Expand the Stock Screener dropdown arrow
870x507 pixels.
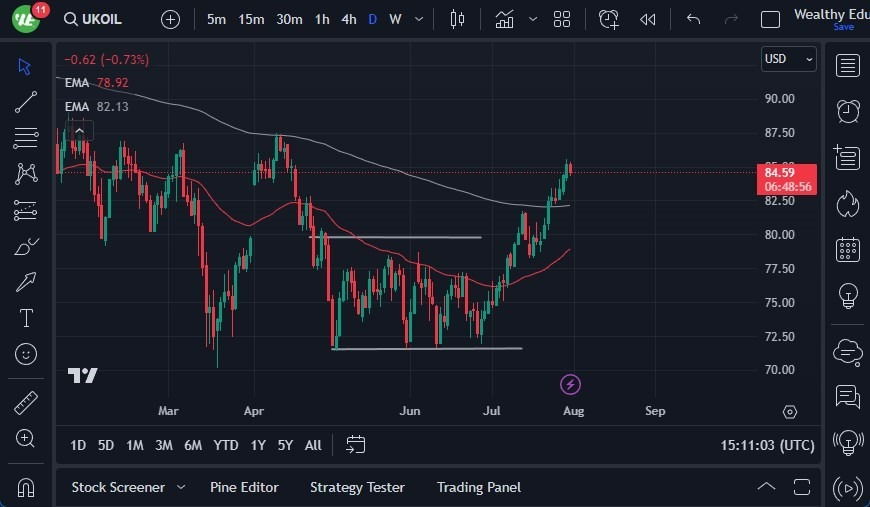pyautogui.click(x=181, y=487)
